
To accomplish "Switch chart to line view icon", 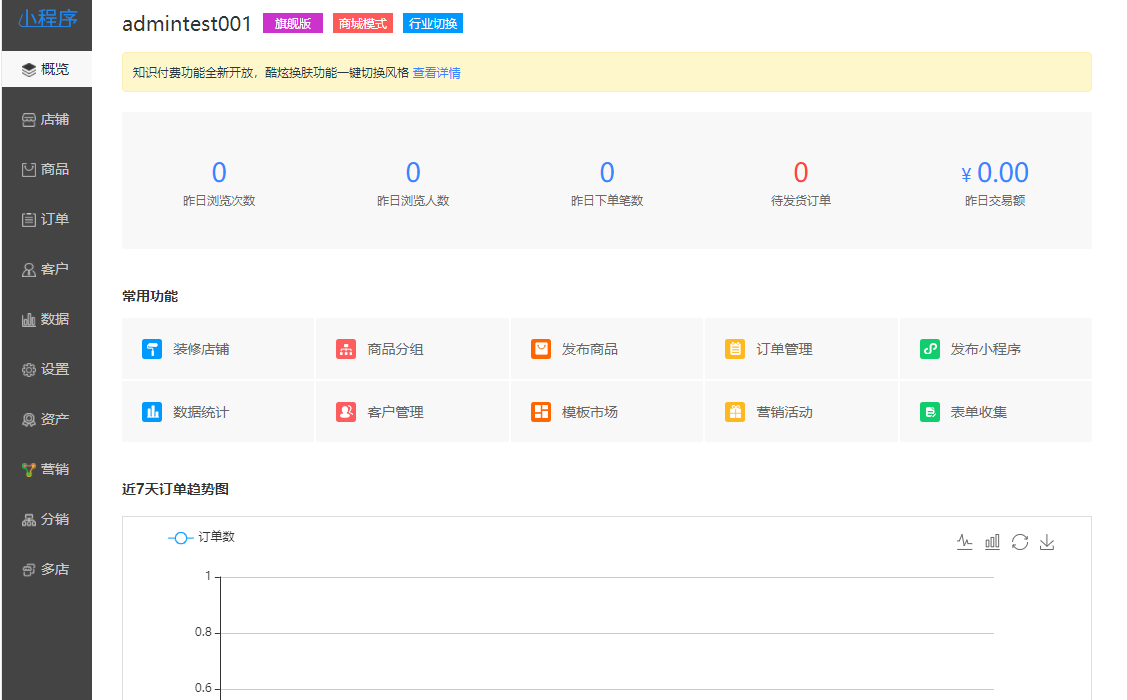I will coord(964,542).
